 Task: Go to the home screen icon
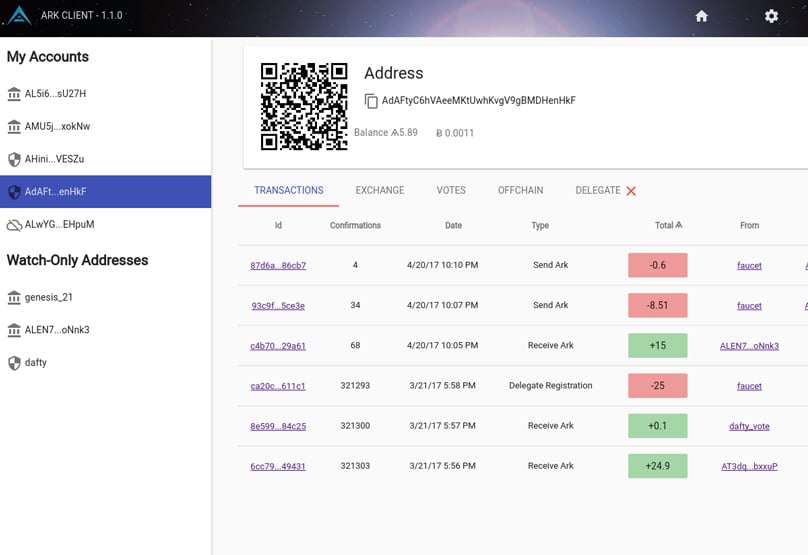(701, 16)
